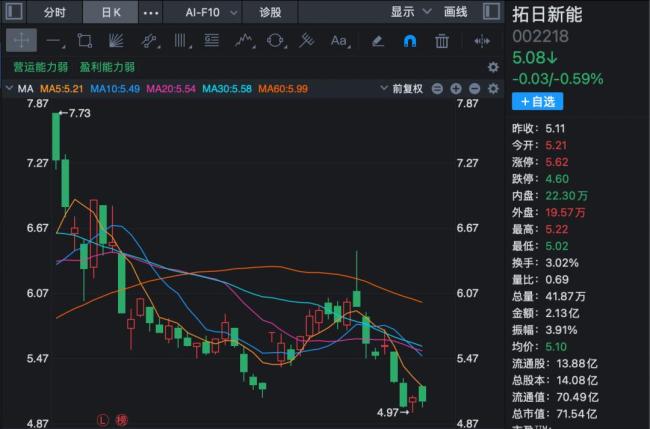Click the red L marker on timeline
Viewport: 650px width, 429px height.
pyautogui.click(x=102, y=420)
